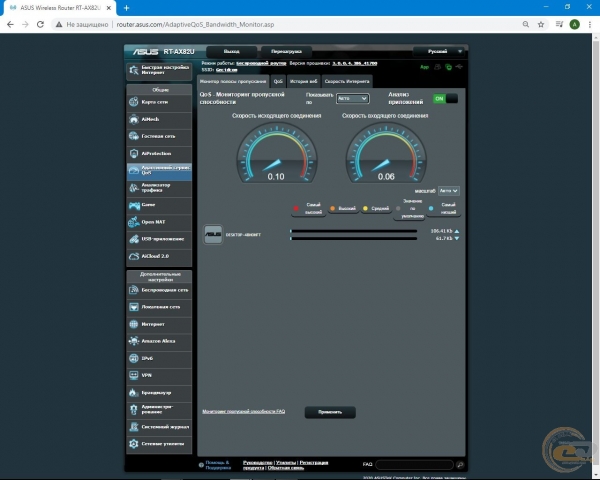Open the IPv6 settings icon
This screenshot has height=480, width=600.
tap(134, 358)
